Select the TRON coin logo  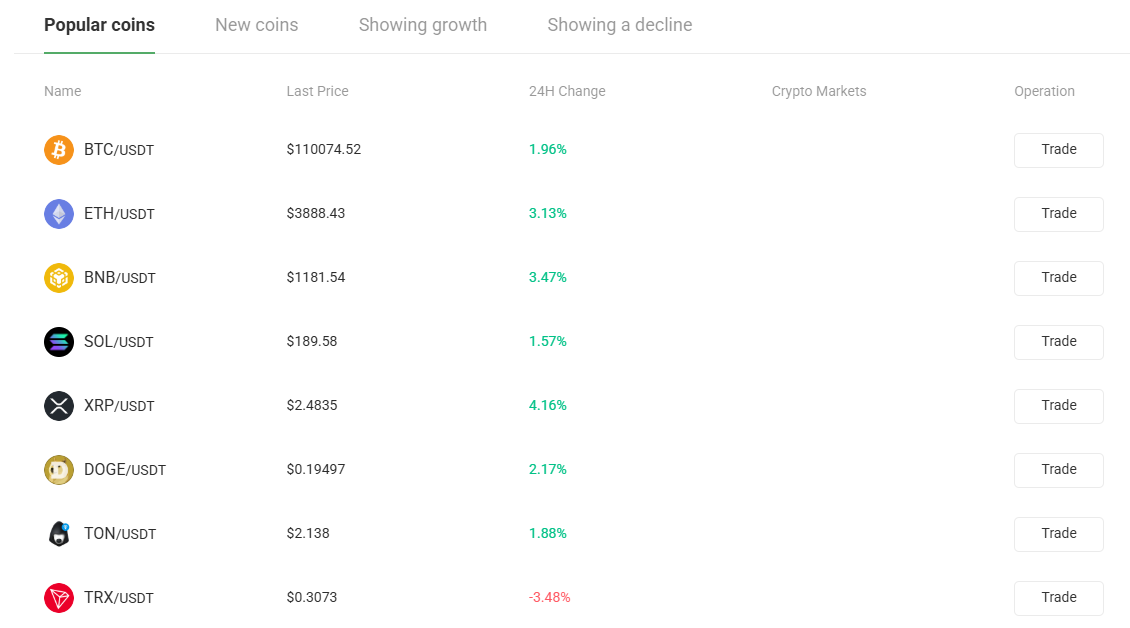(x=59, y=598)
